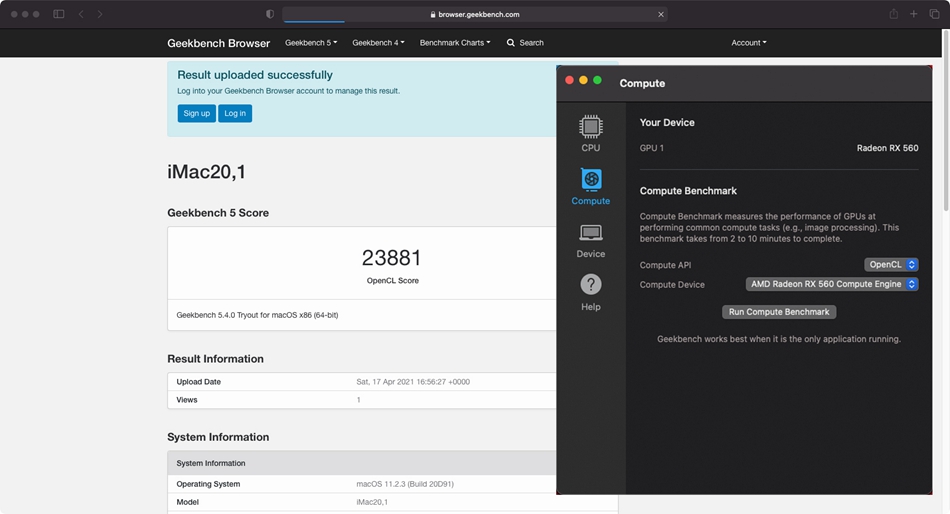
Task: Toggle the Safari sidebar icon
Action: click(x=59, y=14)
